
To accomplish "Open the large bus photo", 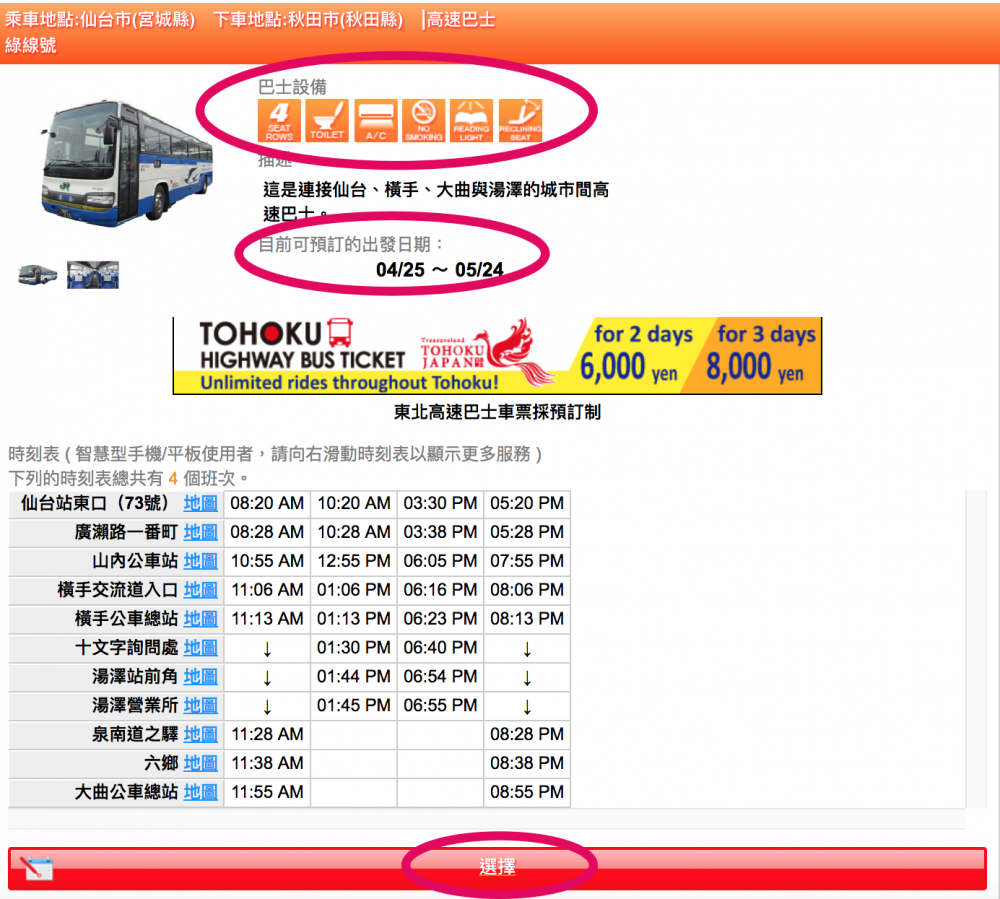I will point(126,163).
